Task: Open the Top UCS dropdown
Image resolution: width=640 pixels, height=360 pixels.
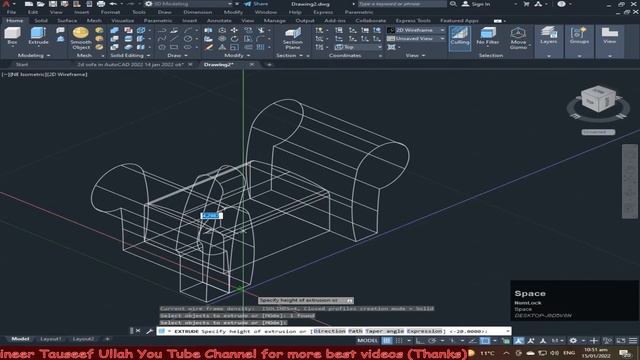Action: tap(358, 47)
